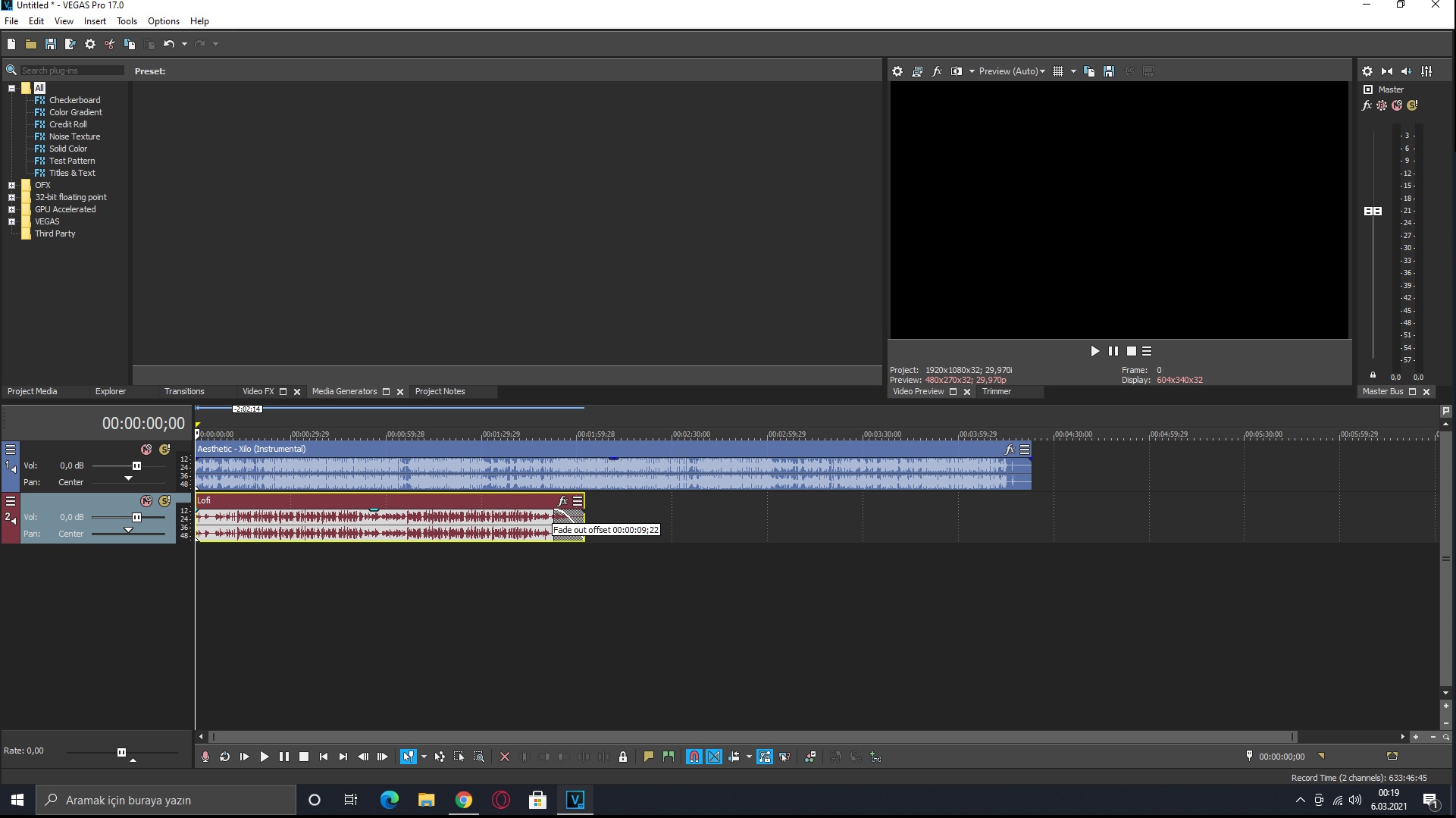Click the Search plug-ins field
1456x818 pixels.
coord(72,71)
